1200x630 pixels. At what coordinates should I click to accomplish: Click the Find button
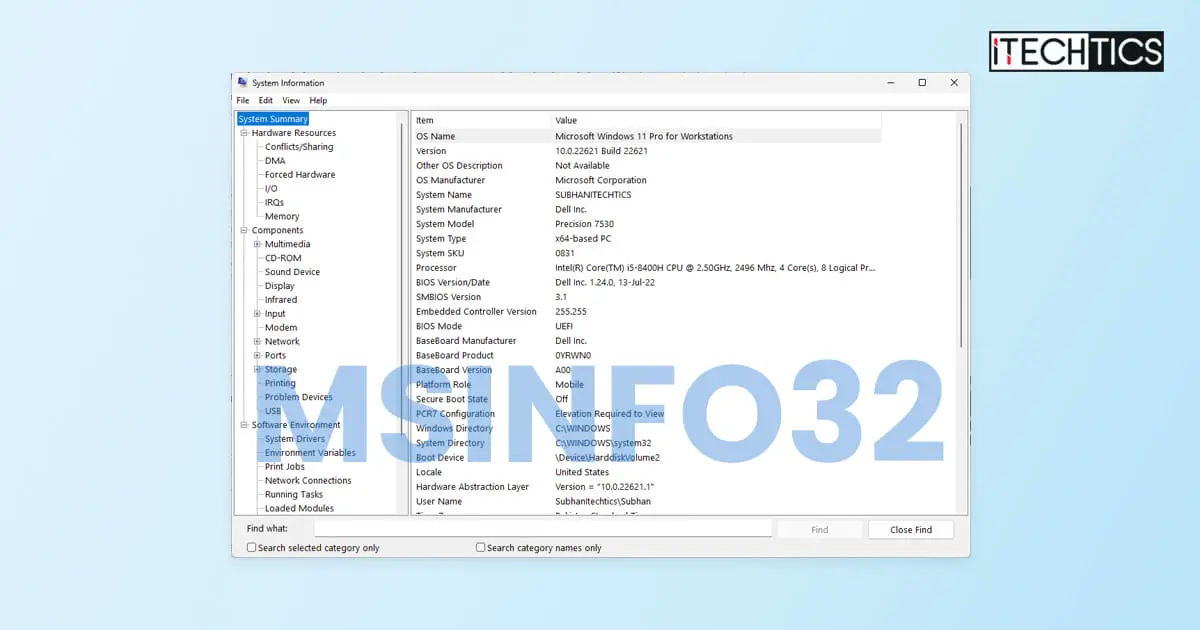tap(819, 528)
